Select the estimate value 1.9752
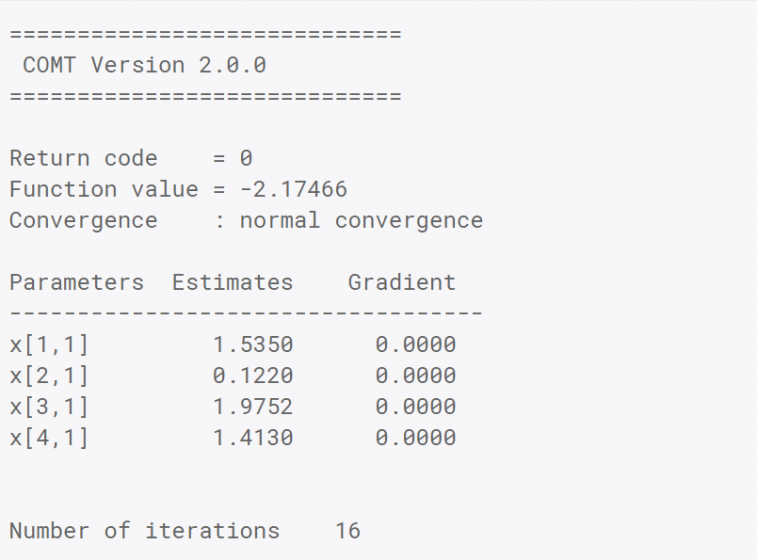 click(253, 406)
